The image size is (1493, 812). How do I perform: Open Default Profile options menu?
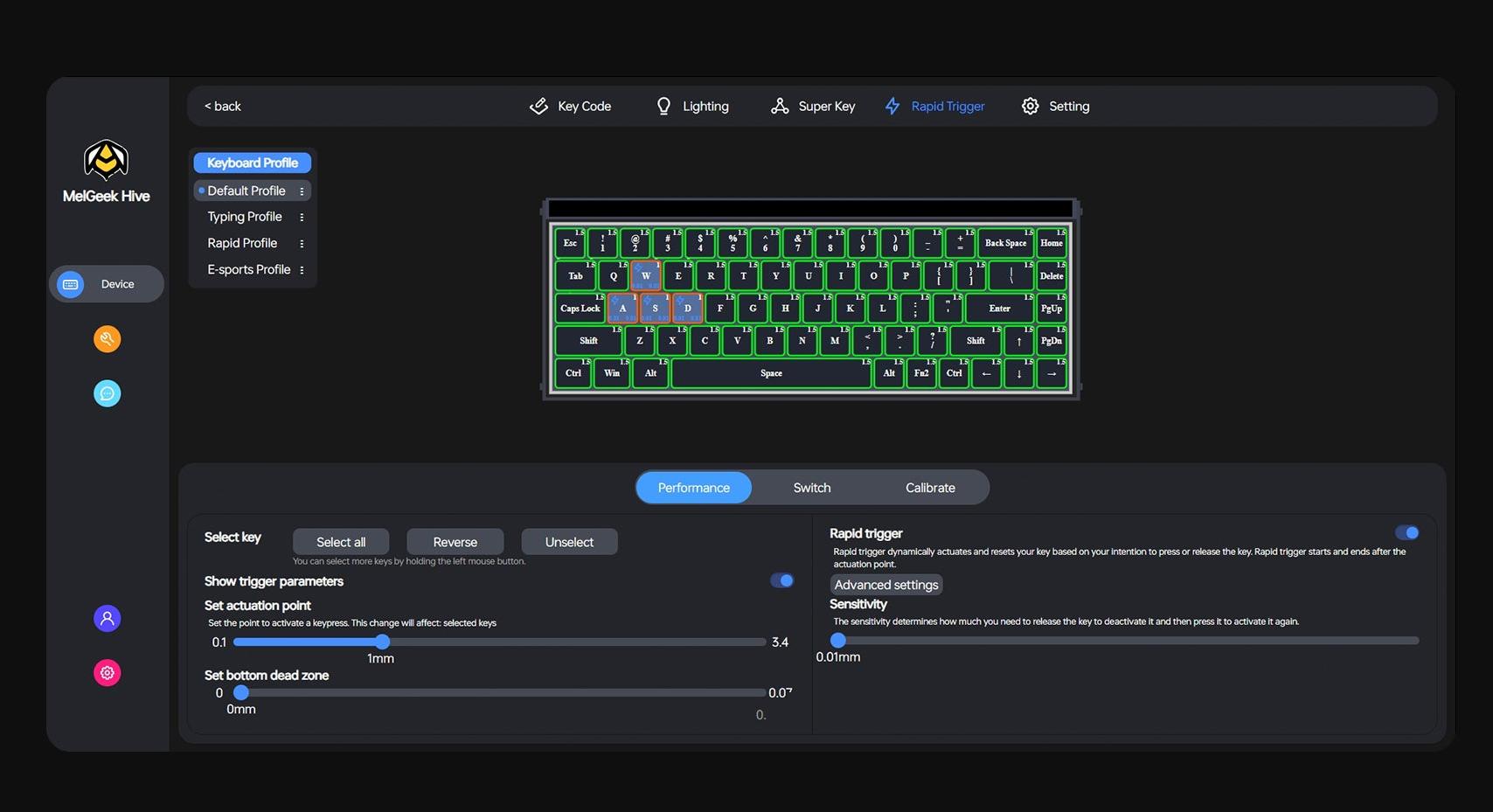(x=302, y=191)
